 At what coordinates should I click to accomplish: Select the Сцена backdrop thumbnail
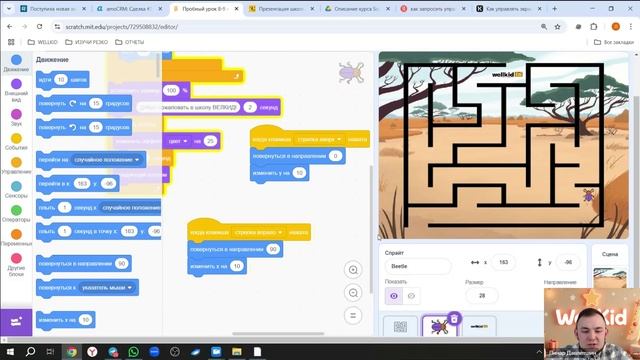[610, 278]
